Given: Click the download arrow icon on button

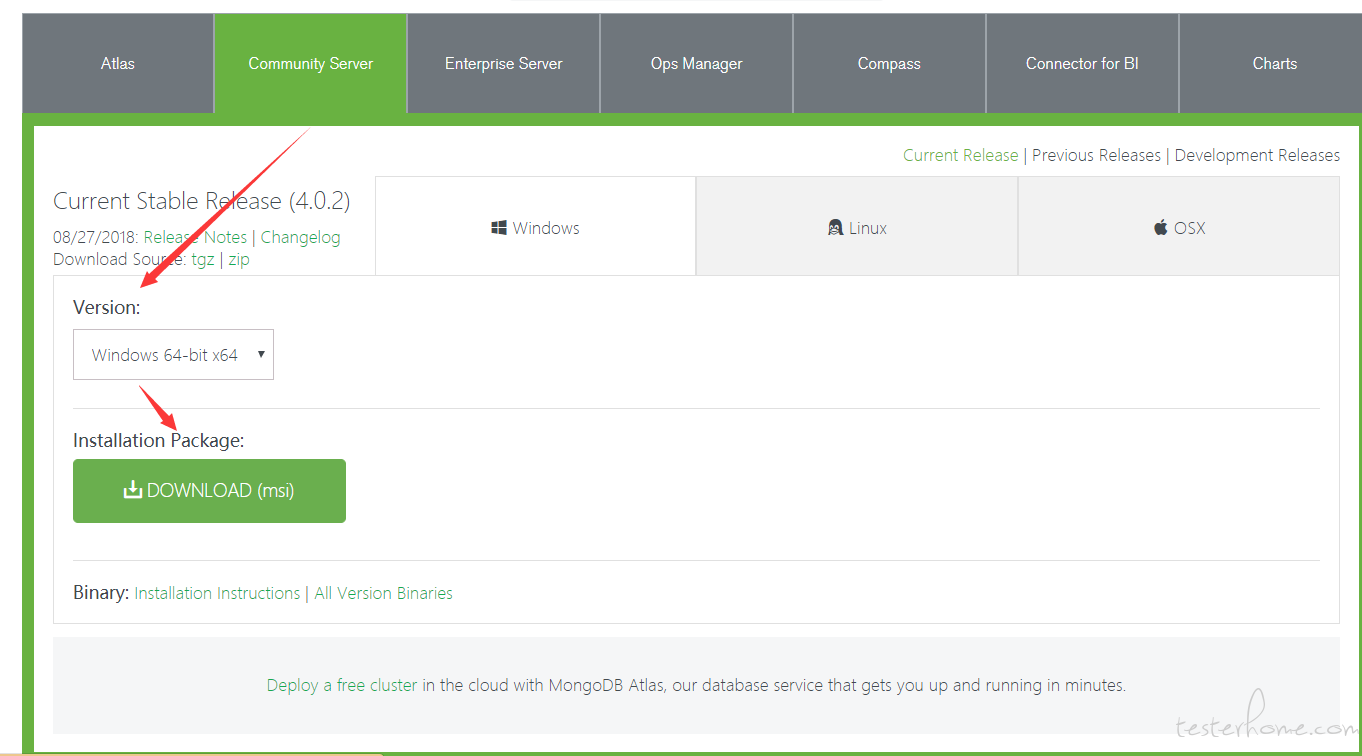Looking at the screenshot, I should pos(132,489).
